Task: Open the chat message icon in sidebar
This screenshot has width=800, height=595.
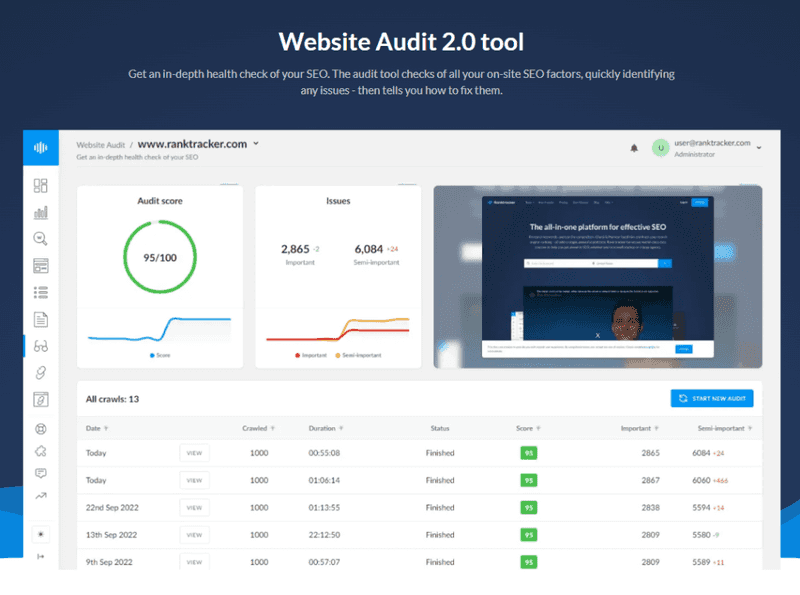Action: coord(41,474)
